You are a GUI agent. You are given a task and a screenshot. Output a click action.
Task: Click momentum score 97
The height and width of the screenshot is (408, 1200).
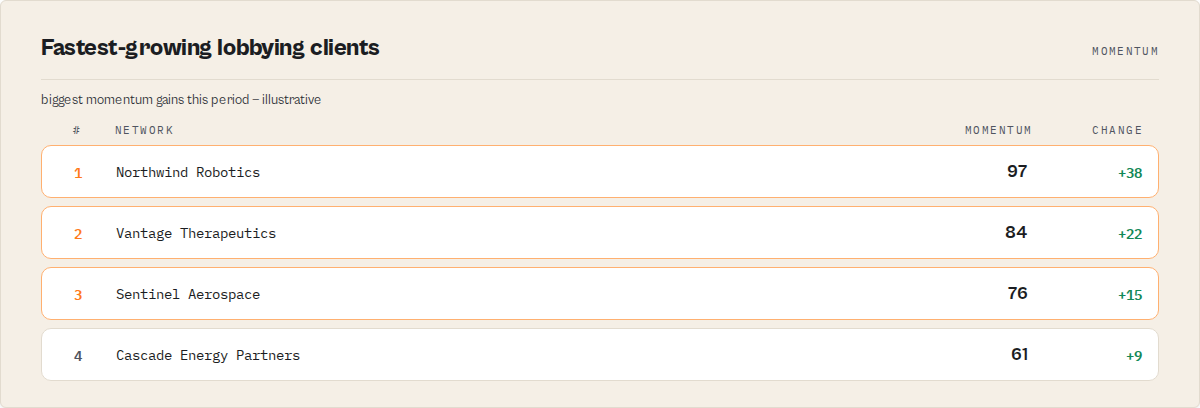click(1017, 171)
